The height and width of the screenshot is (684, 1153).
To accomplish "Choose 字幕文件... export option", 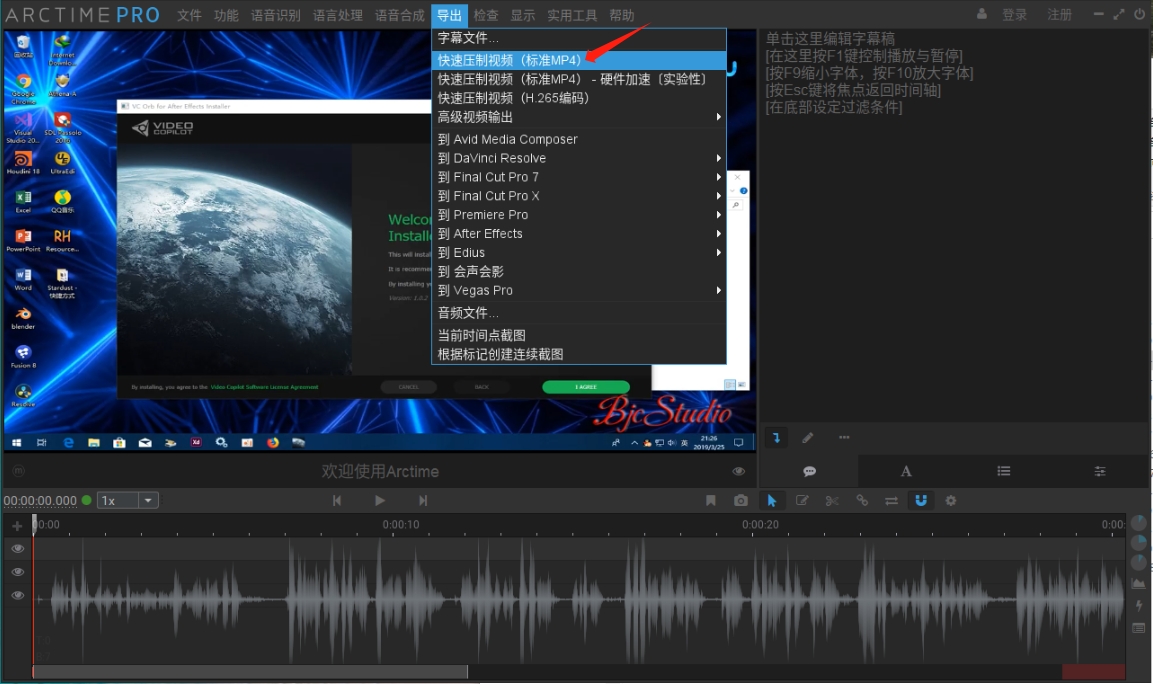I will point(579,38).
